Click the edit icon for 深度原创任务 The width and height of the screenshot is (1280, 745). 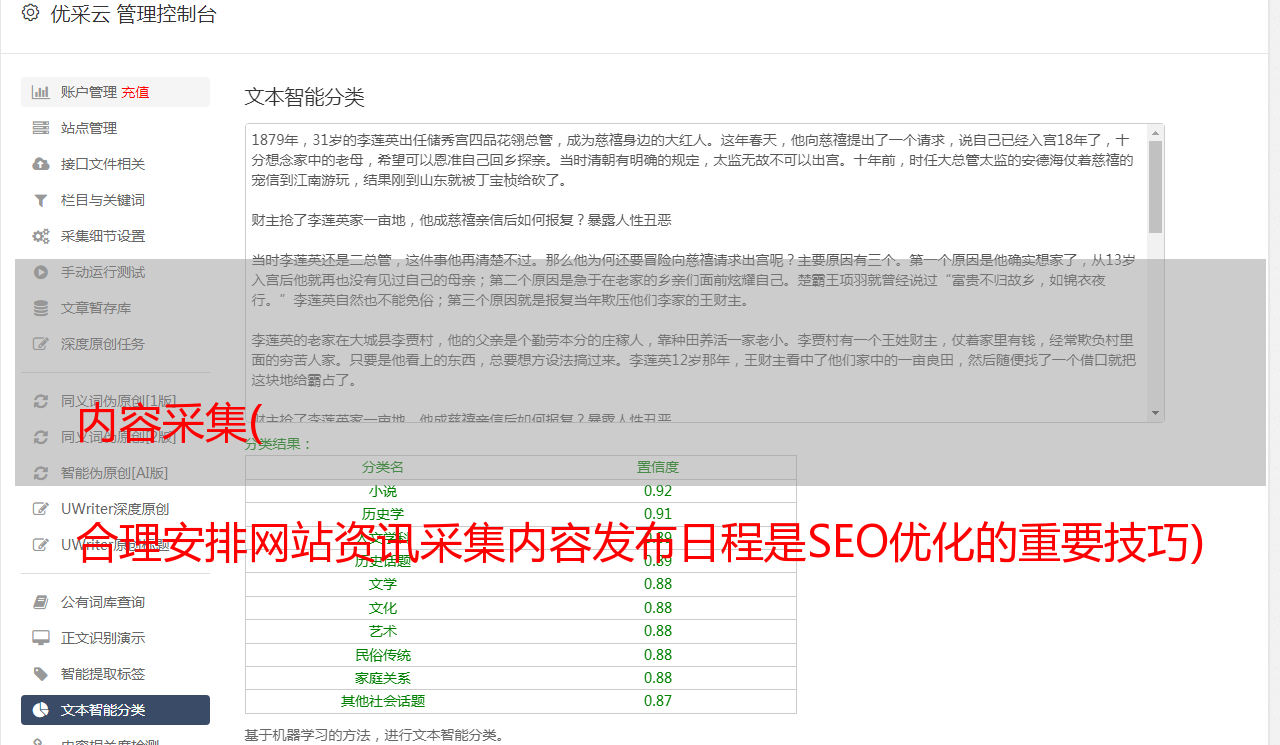pyautogui.click(x=41, y=344)
